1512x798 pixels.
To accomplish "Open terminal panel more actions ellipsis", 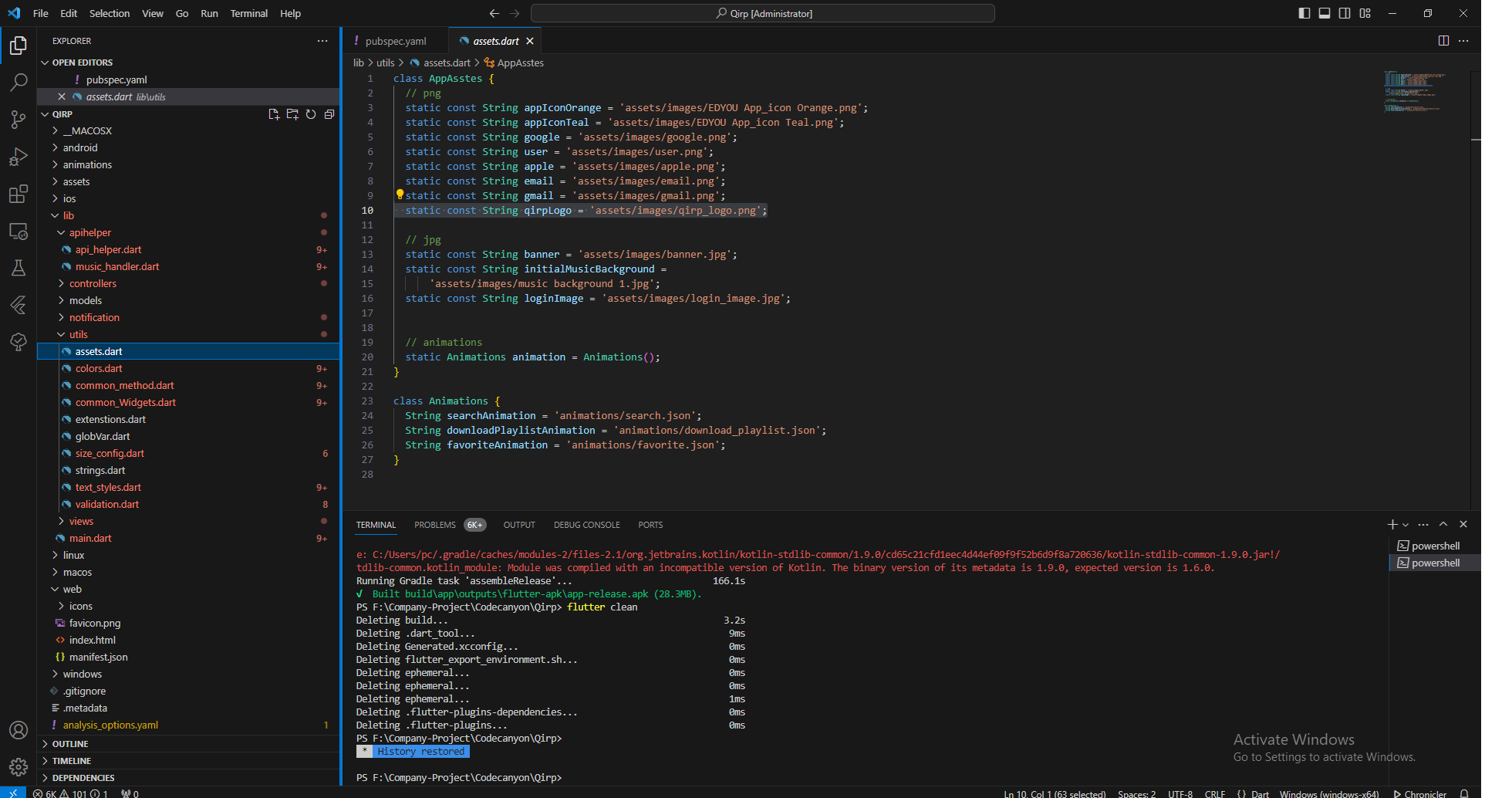I will [x=1423, y=524].
